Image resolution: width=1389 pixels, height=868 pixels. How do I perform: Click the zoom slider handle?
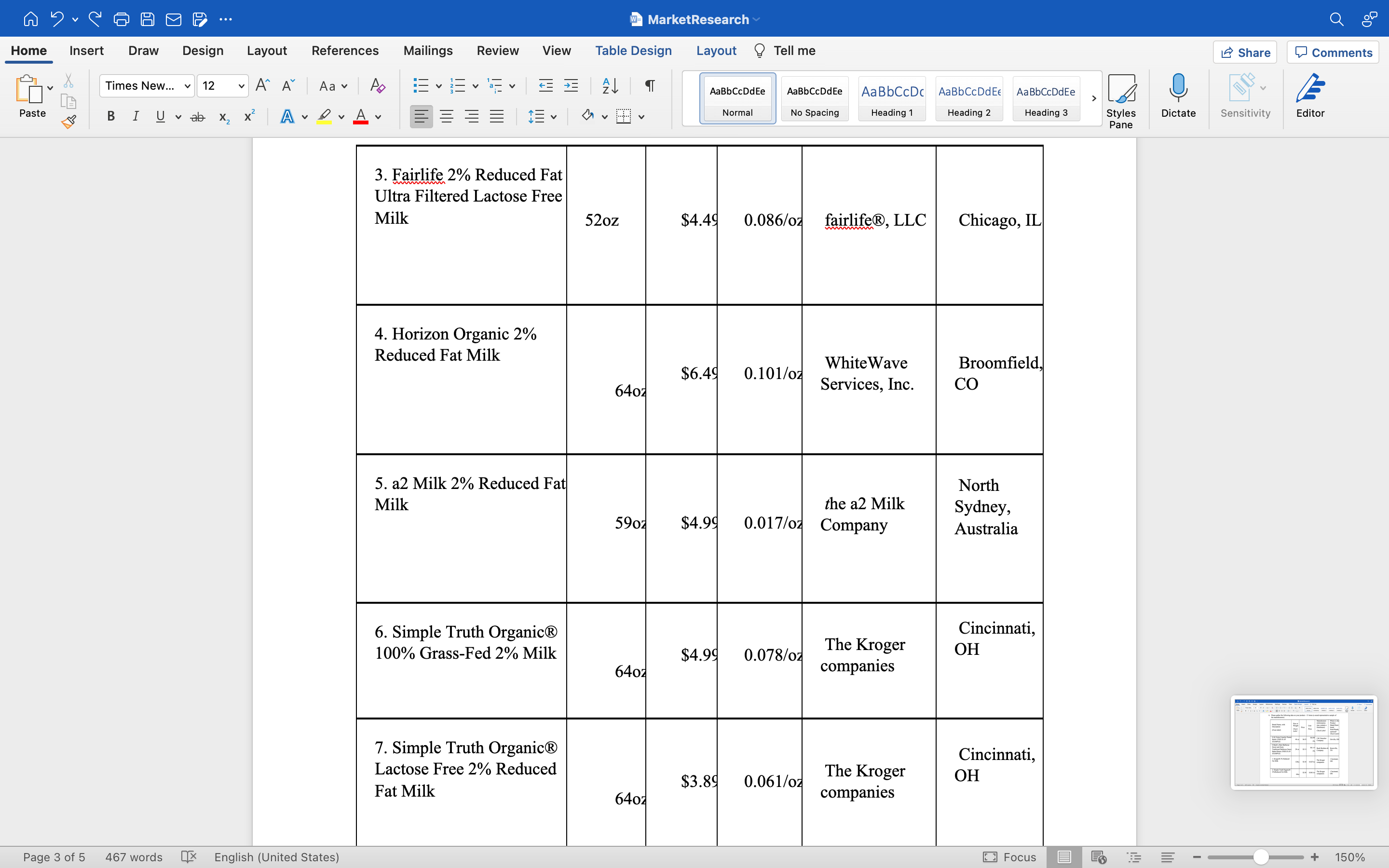pyautogui.click(x=1260, y=857)
